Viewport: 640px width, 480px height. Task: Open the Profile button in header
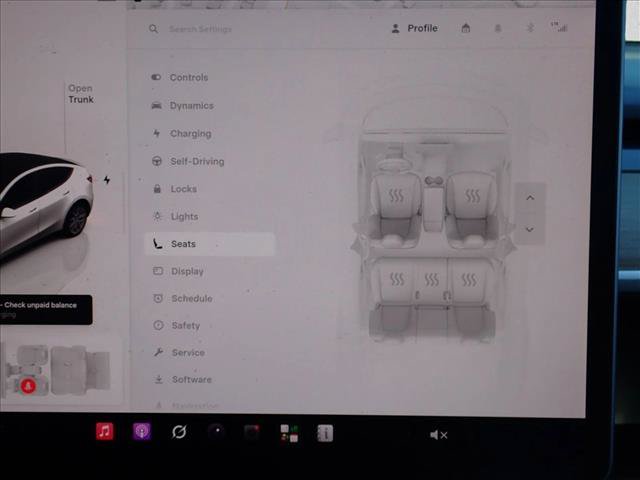(x=415, y=28)
